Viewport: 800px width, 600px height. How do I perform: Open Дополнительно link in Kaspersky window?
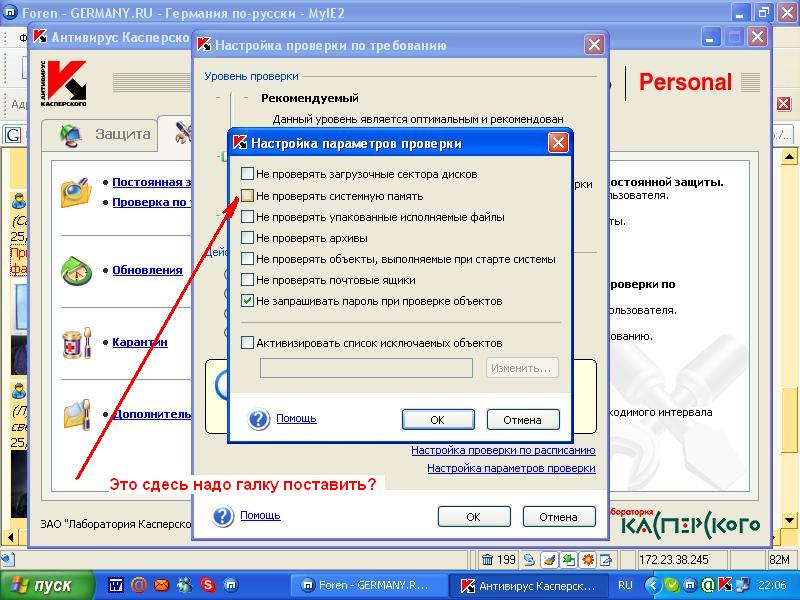pos(152,414)
